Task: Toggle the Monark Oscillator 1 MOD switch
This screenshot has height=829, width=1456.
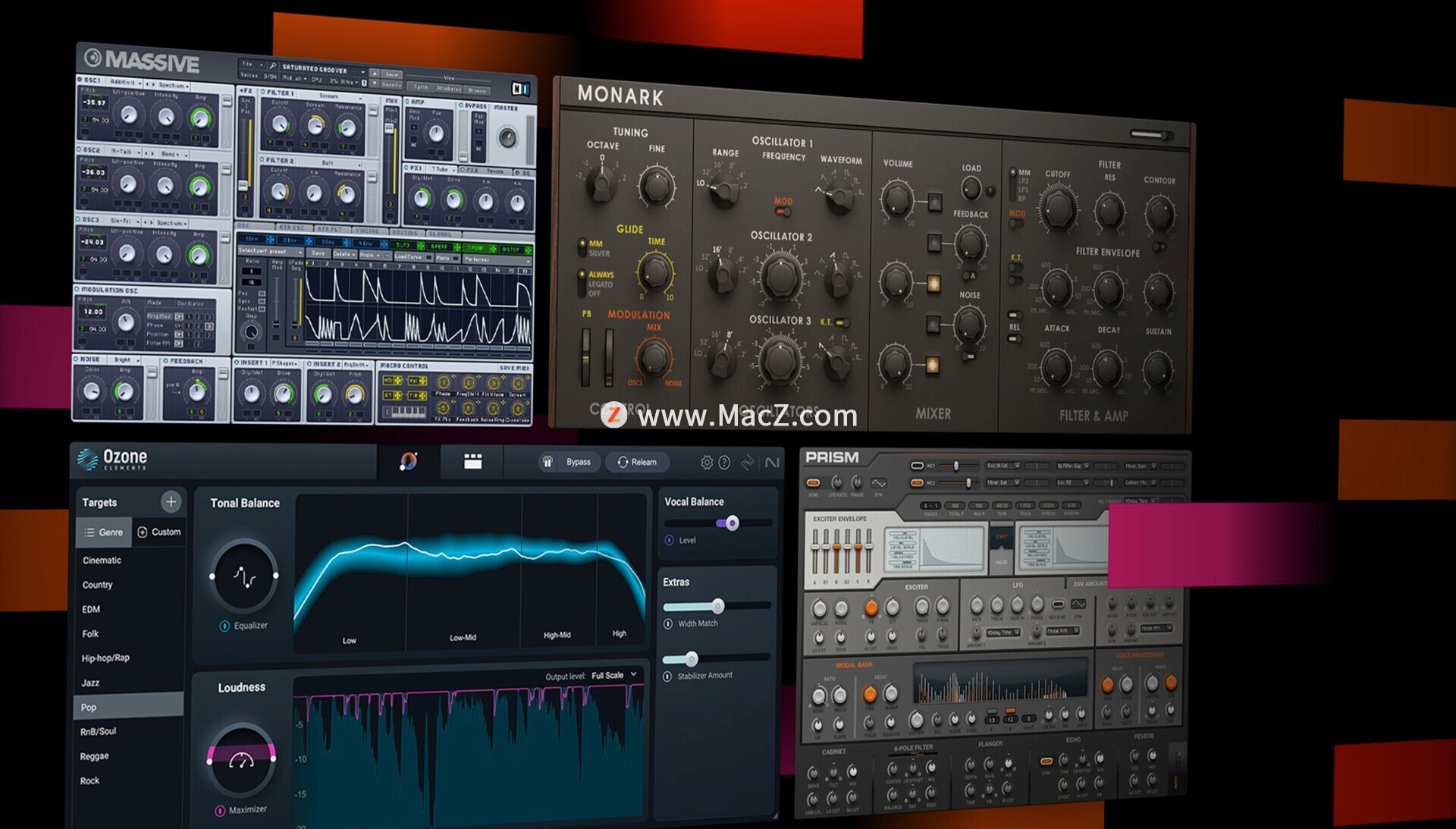Action: click(783, 212)
